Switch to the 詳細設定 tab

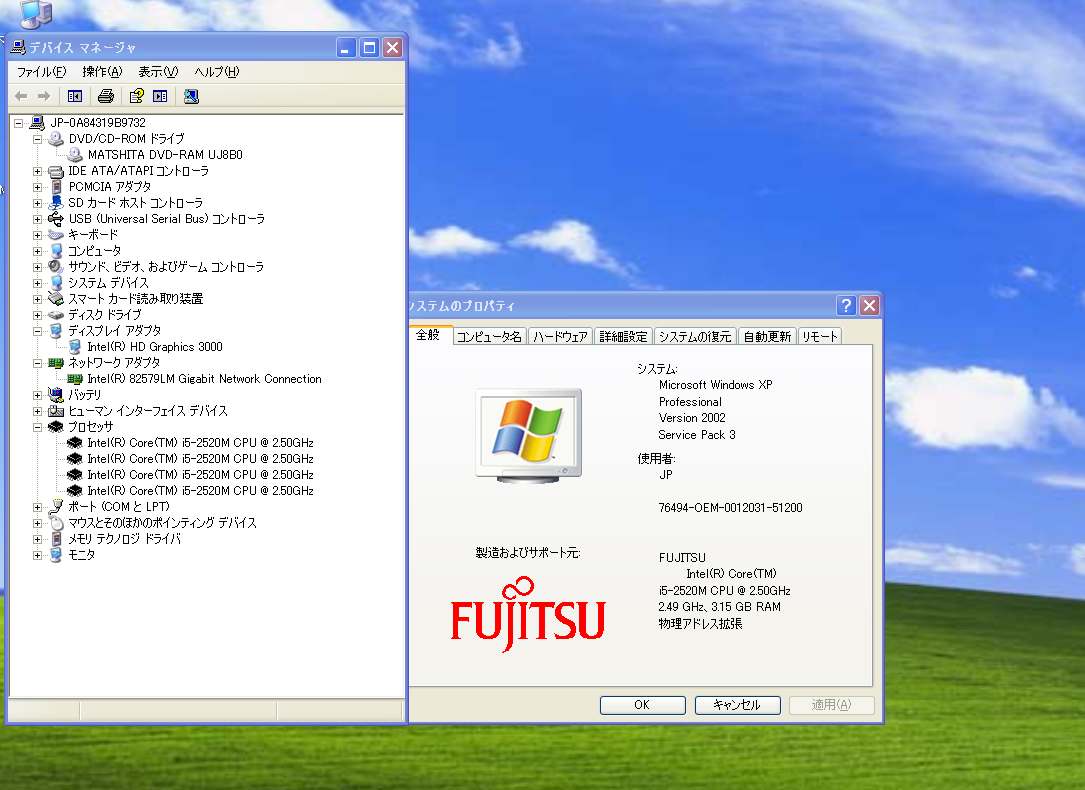pos(623,336)
